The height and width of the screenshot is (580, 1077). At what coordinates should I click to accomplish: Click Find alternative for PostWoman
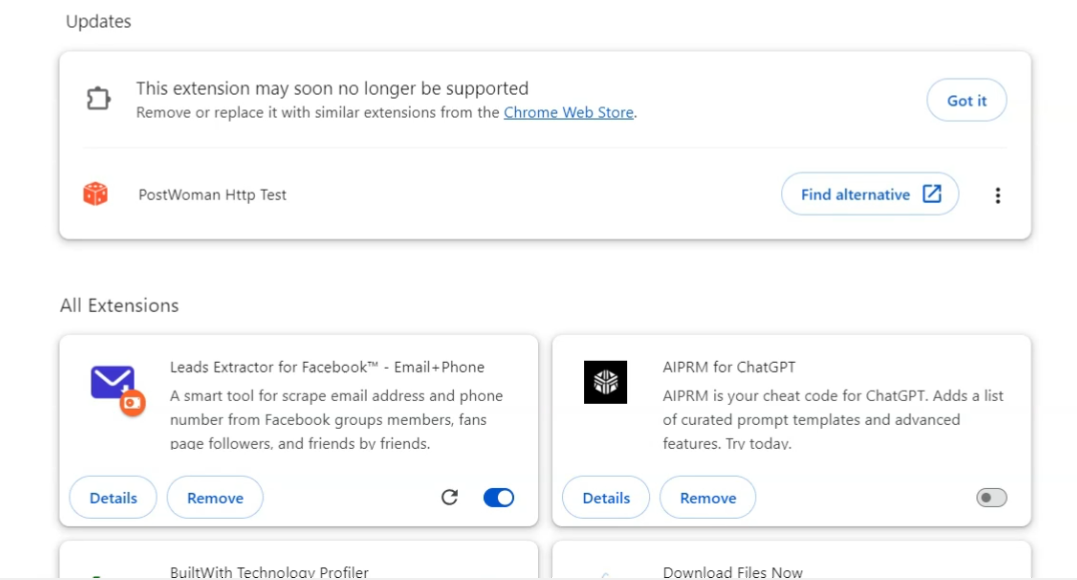869,194
